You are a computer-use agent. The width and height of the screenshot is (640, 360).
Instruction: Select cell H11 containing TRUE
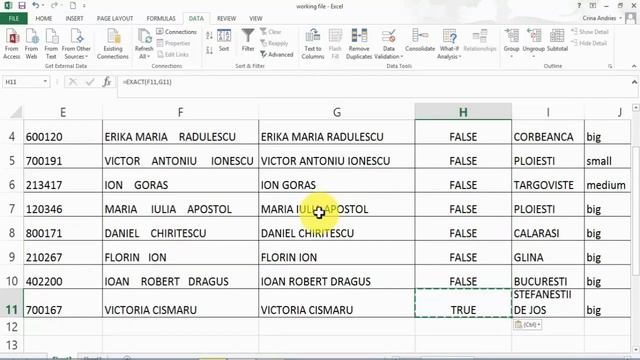pos(463,303)
